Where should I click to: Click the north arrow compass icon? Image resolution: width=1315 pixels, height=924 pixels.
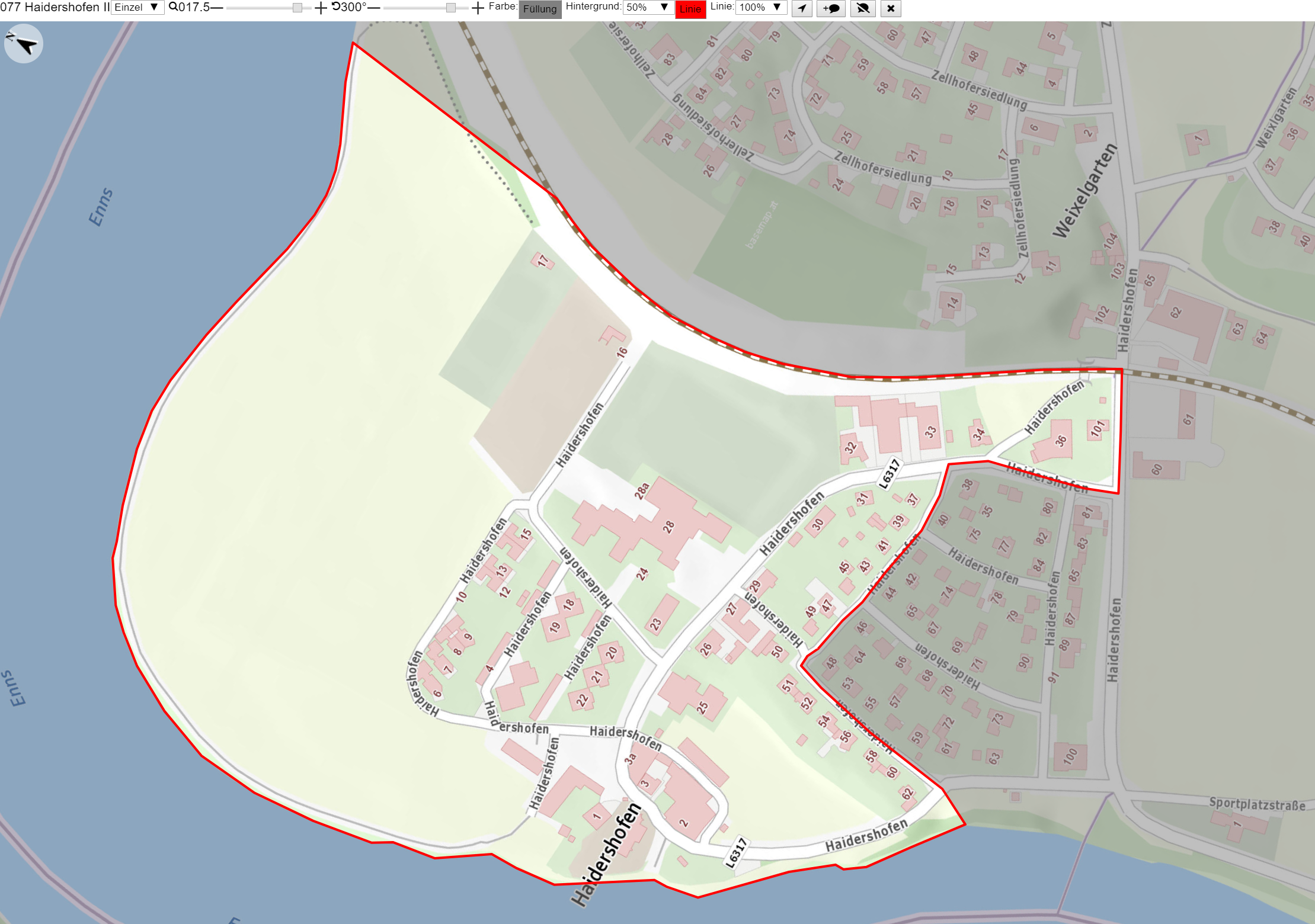pos(24,44)
